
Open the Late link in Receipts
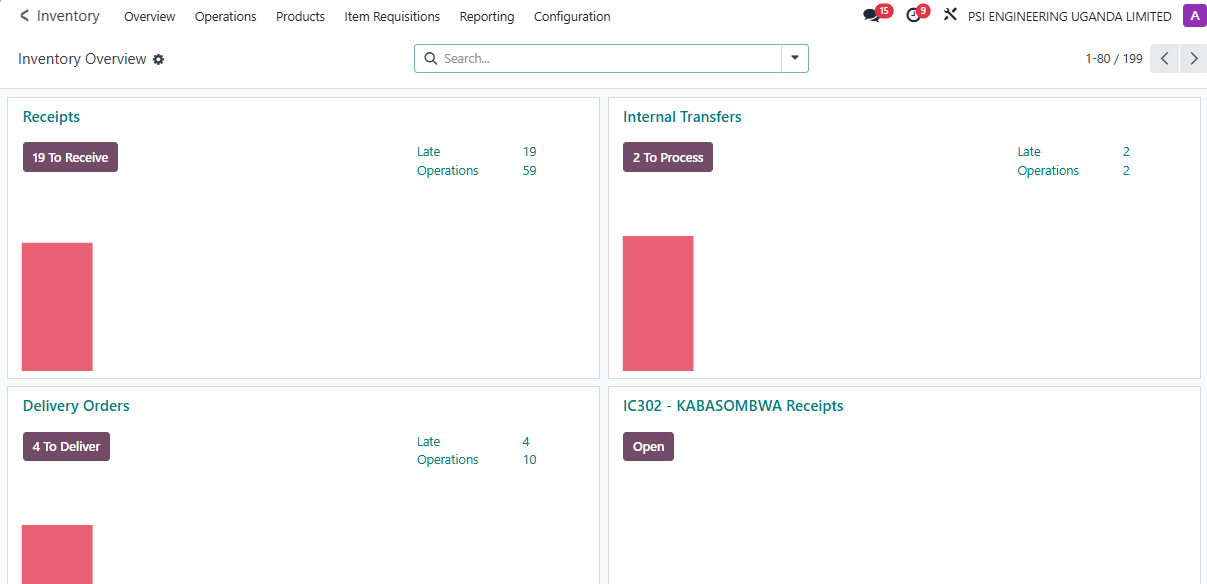coord(428,152)
